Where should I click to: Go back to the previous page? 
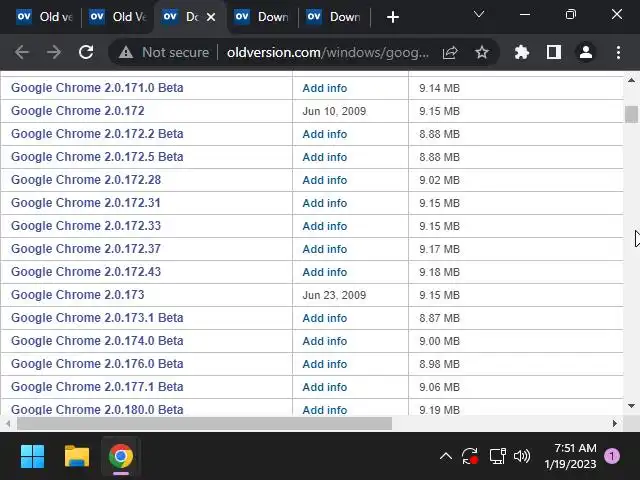tap(22, 52)
